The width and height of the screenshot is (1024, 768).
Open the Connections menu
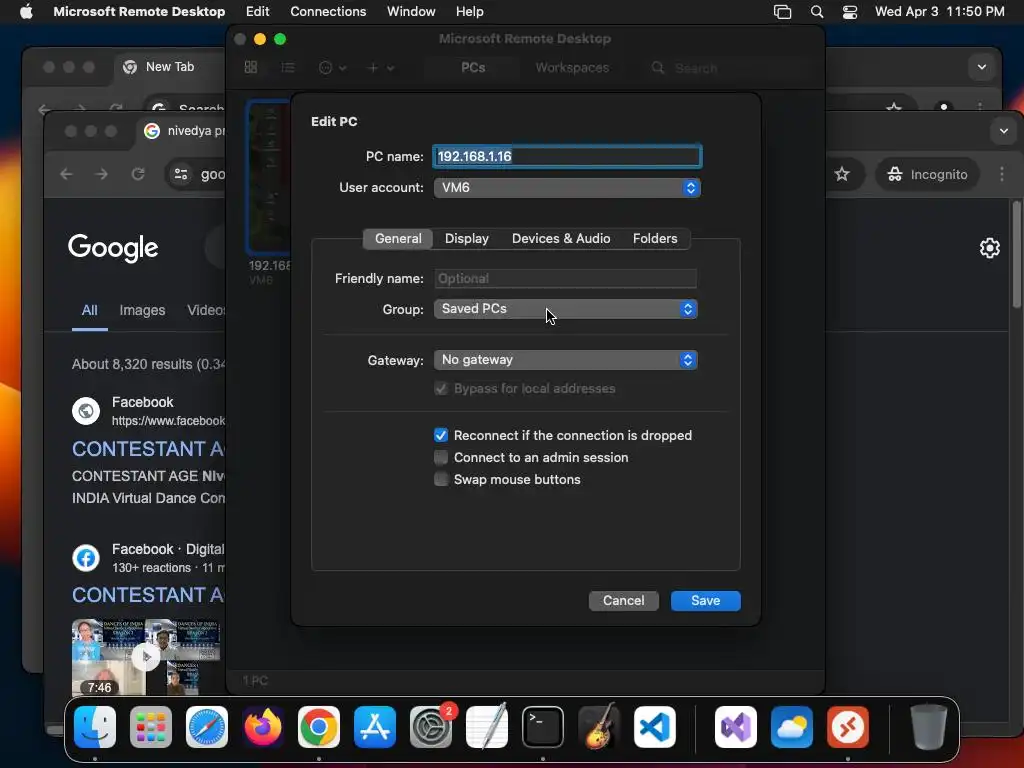328,11
